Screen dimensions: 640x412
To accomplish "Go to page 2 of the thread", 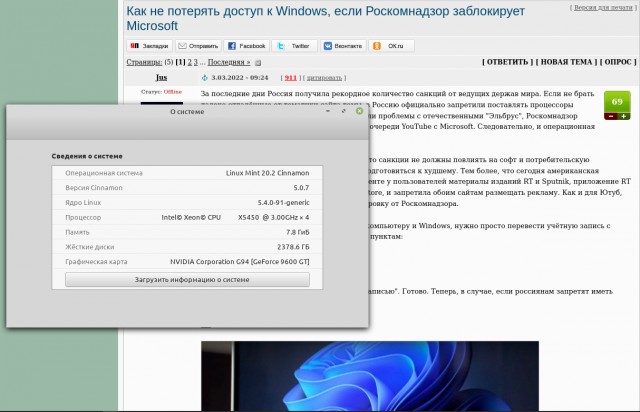I will coord(189,62).
